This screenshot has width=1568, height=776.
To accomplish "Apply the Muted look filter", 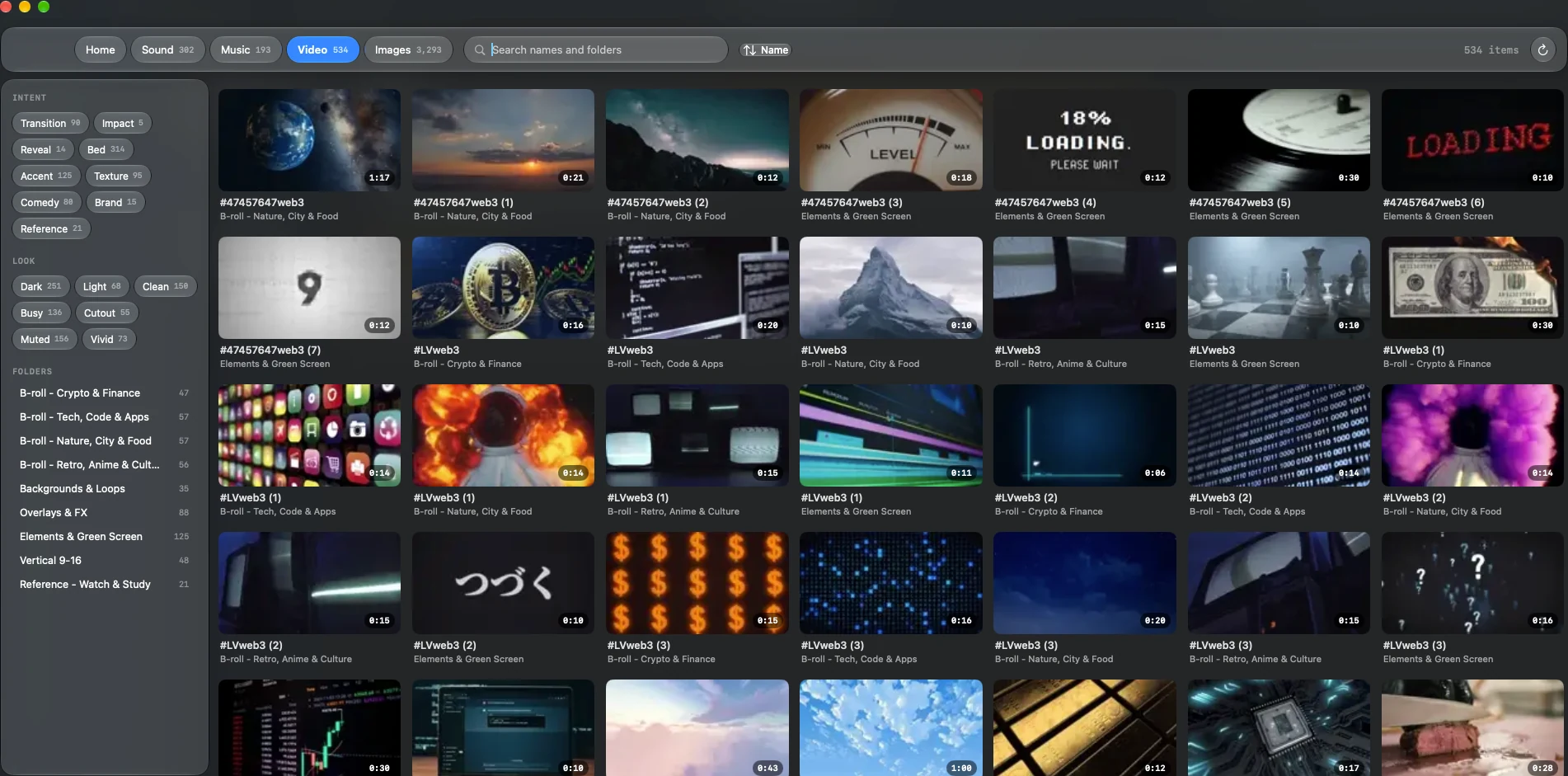I will (45, 339).
